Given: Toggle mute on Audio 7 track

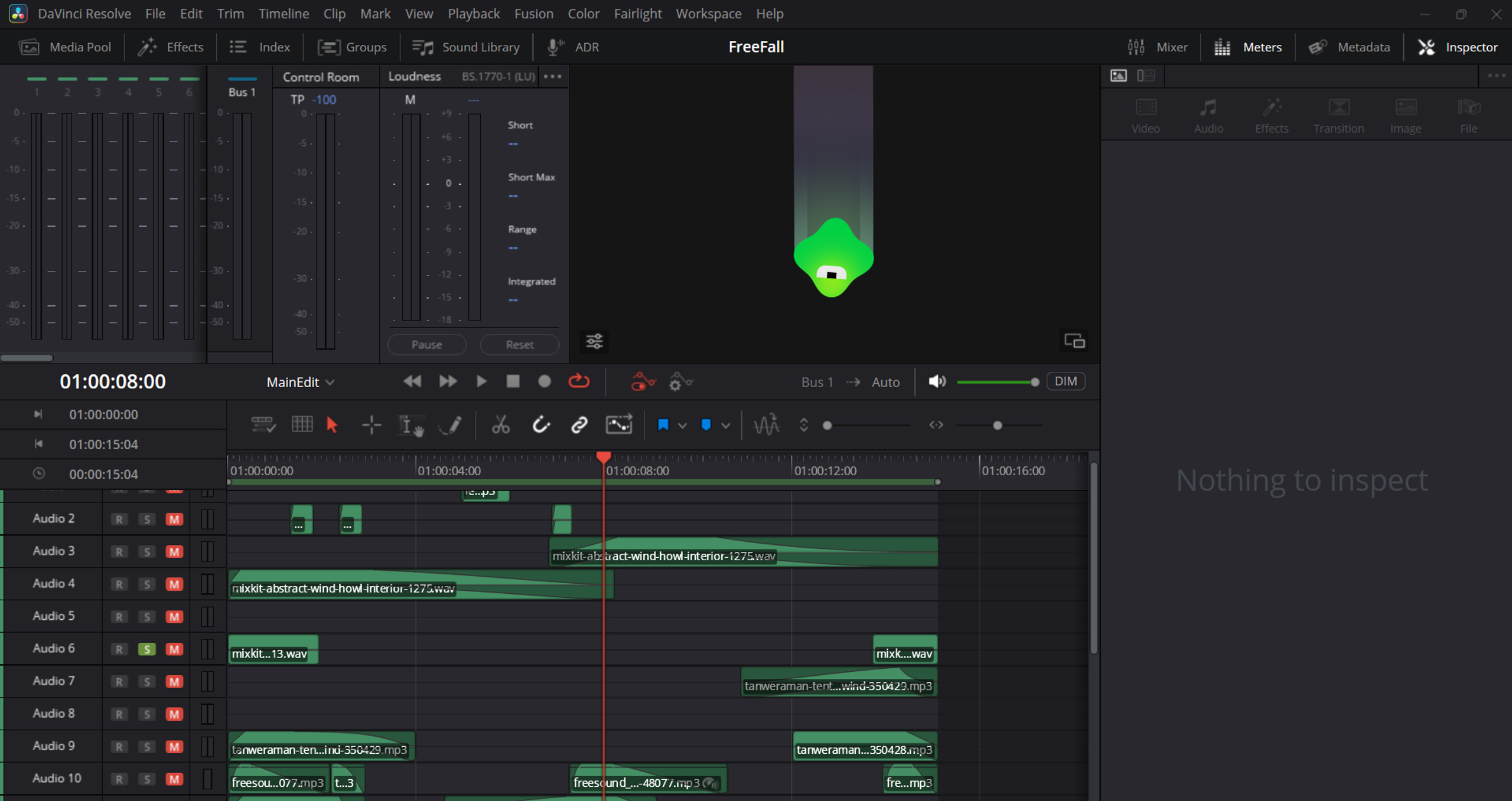Looking at the screenshot, I should point(174,682).
